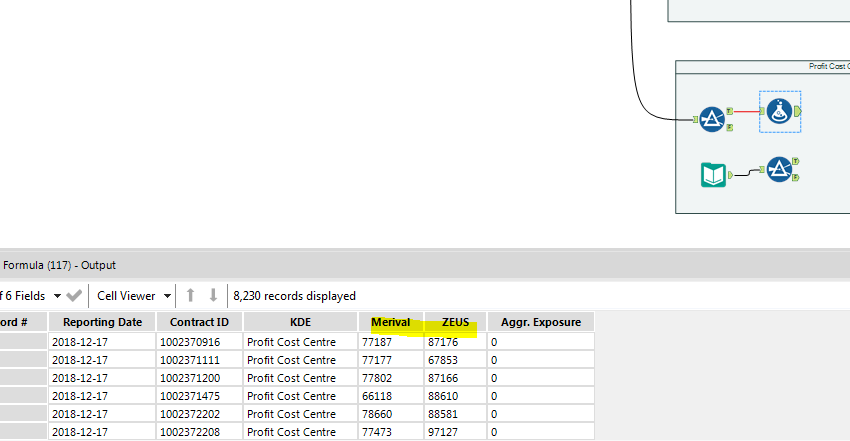The image size is (850, 441).
Task: Open the Fields selection dropdown
Action: pyautogui.click(x=57, y=296)
